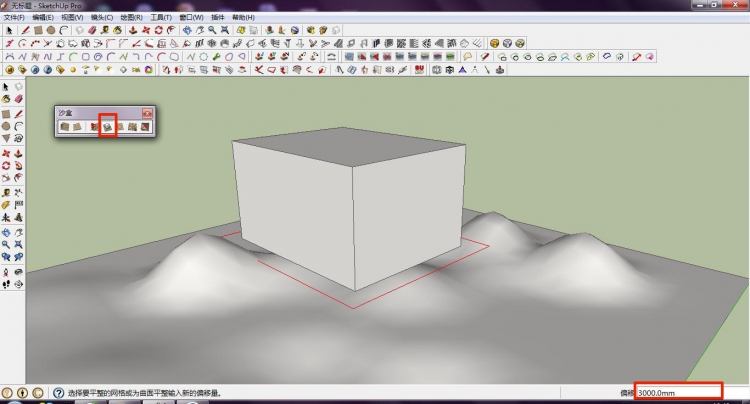
Task: Click the Google Earth globe icon in the top toolbar
Action: pos(295,30)
